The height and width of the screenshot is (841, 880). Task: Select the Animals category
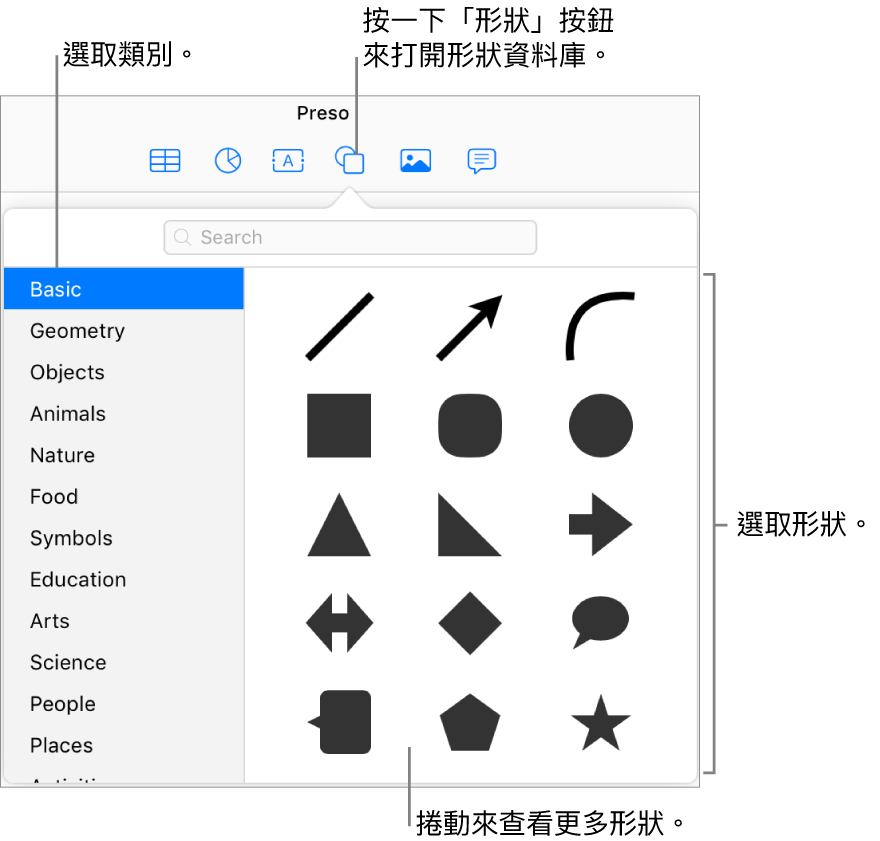(x=123, y=413)
